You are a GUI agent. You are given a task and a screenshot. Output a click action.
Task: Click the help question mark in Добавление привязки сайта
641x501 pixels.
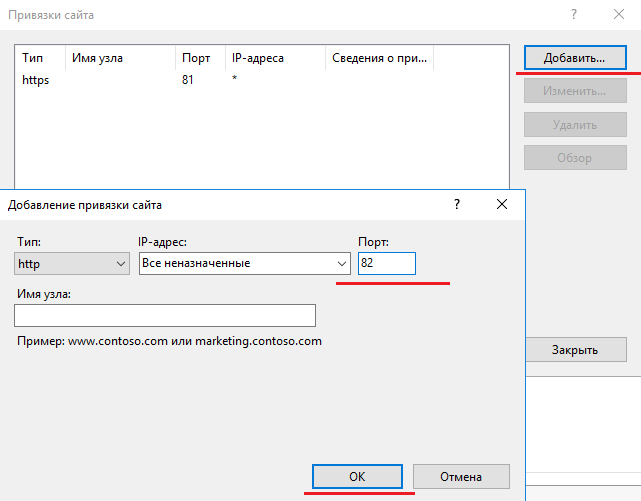pyautogui.click(x=457, y=204)
